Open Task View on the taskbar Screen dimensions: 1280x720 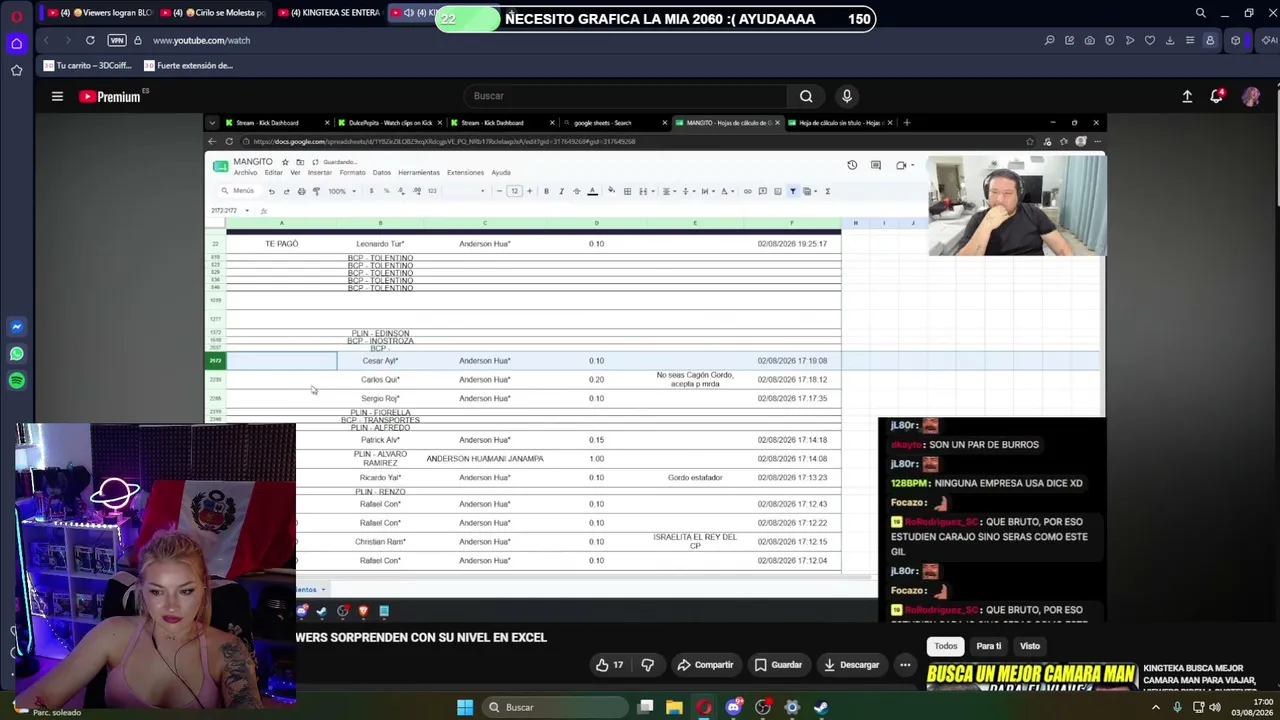pos(646,707)
